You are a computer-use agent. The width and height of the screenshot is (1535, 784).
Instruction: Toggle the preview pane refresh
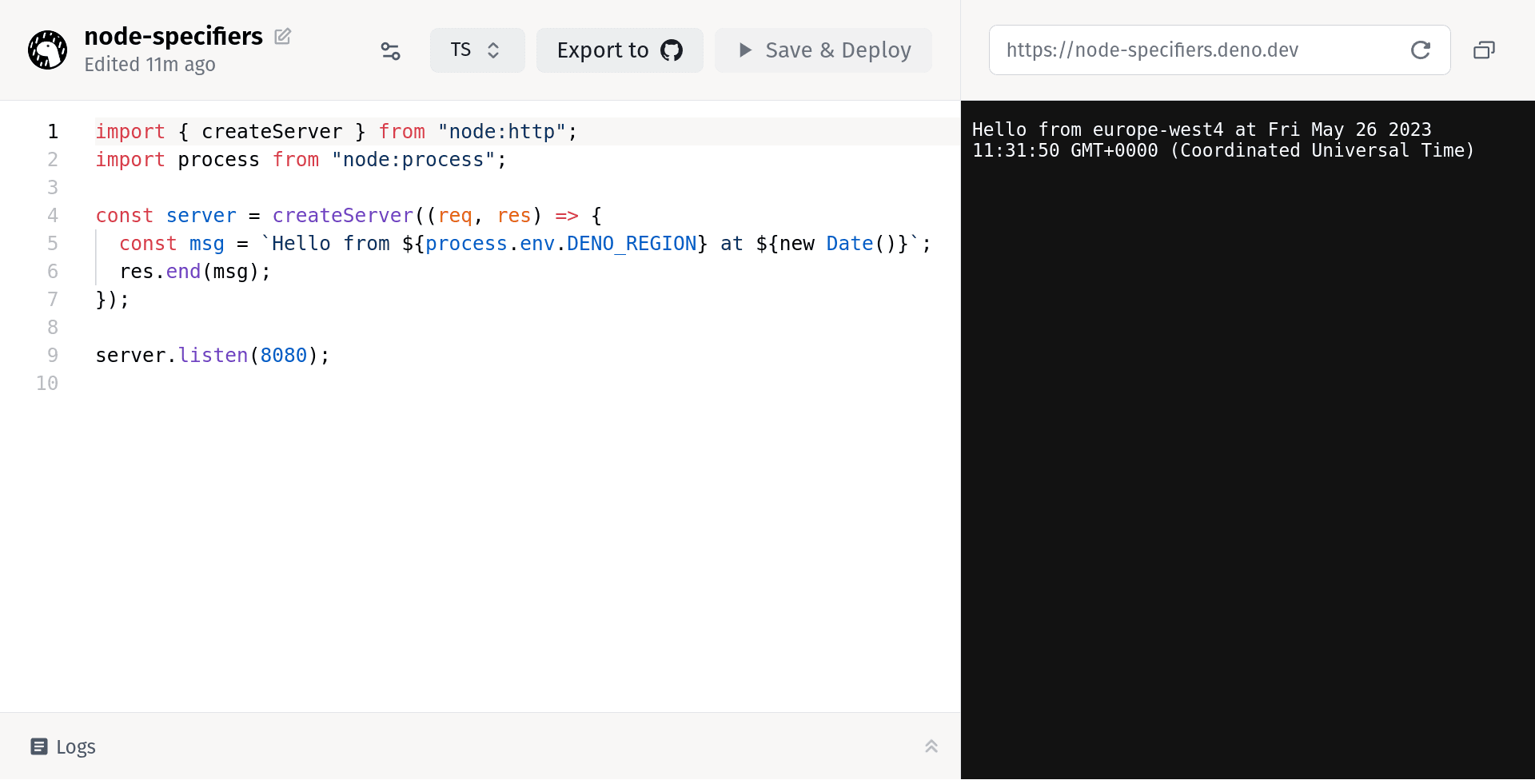[x=1421, y=50]
